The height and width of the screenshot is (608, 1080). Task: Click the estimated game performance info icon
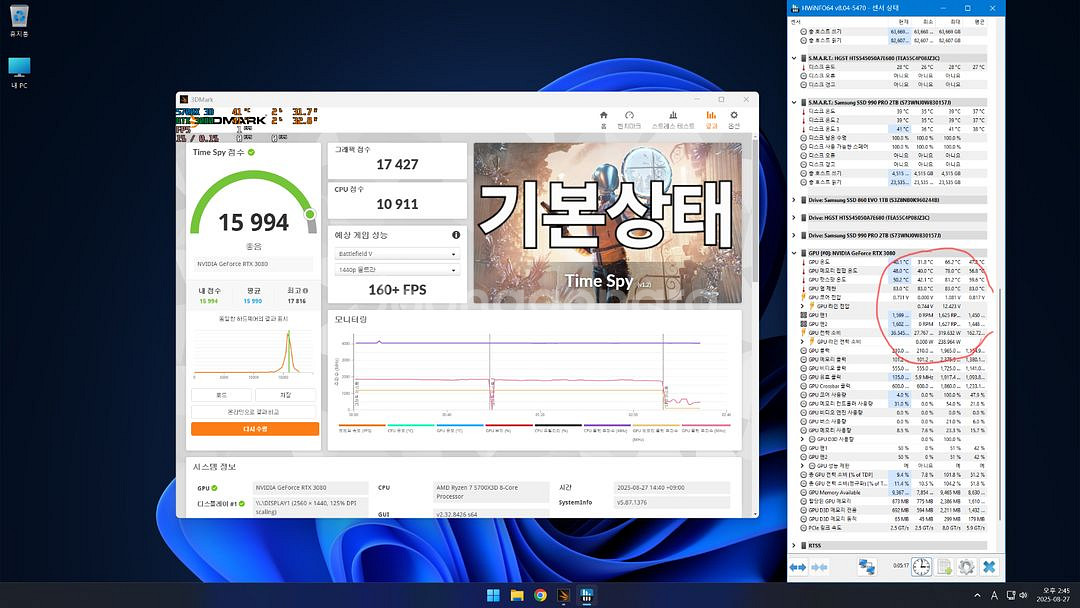click(455, 235)
